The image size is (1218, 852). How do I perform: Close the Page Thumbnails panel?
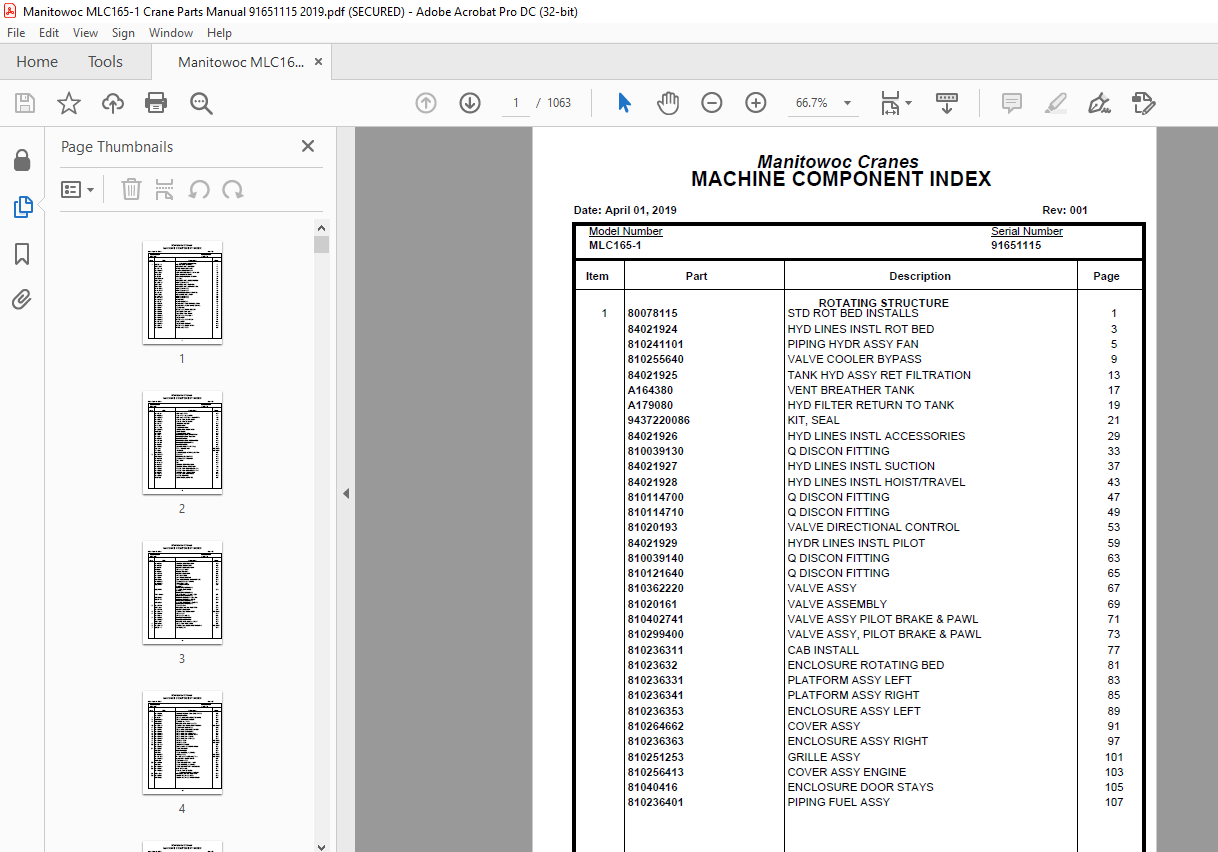pos(308,146)
